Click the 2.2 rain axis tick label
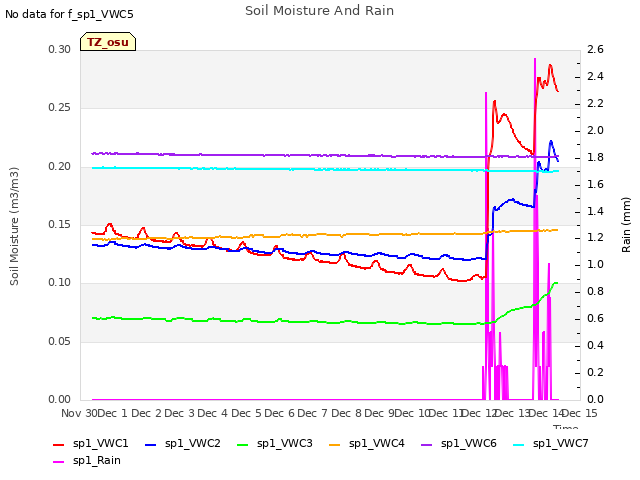Viewport: 640px width, 480px height. [596, 103]
